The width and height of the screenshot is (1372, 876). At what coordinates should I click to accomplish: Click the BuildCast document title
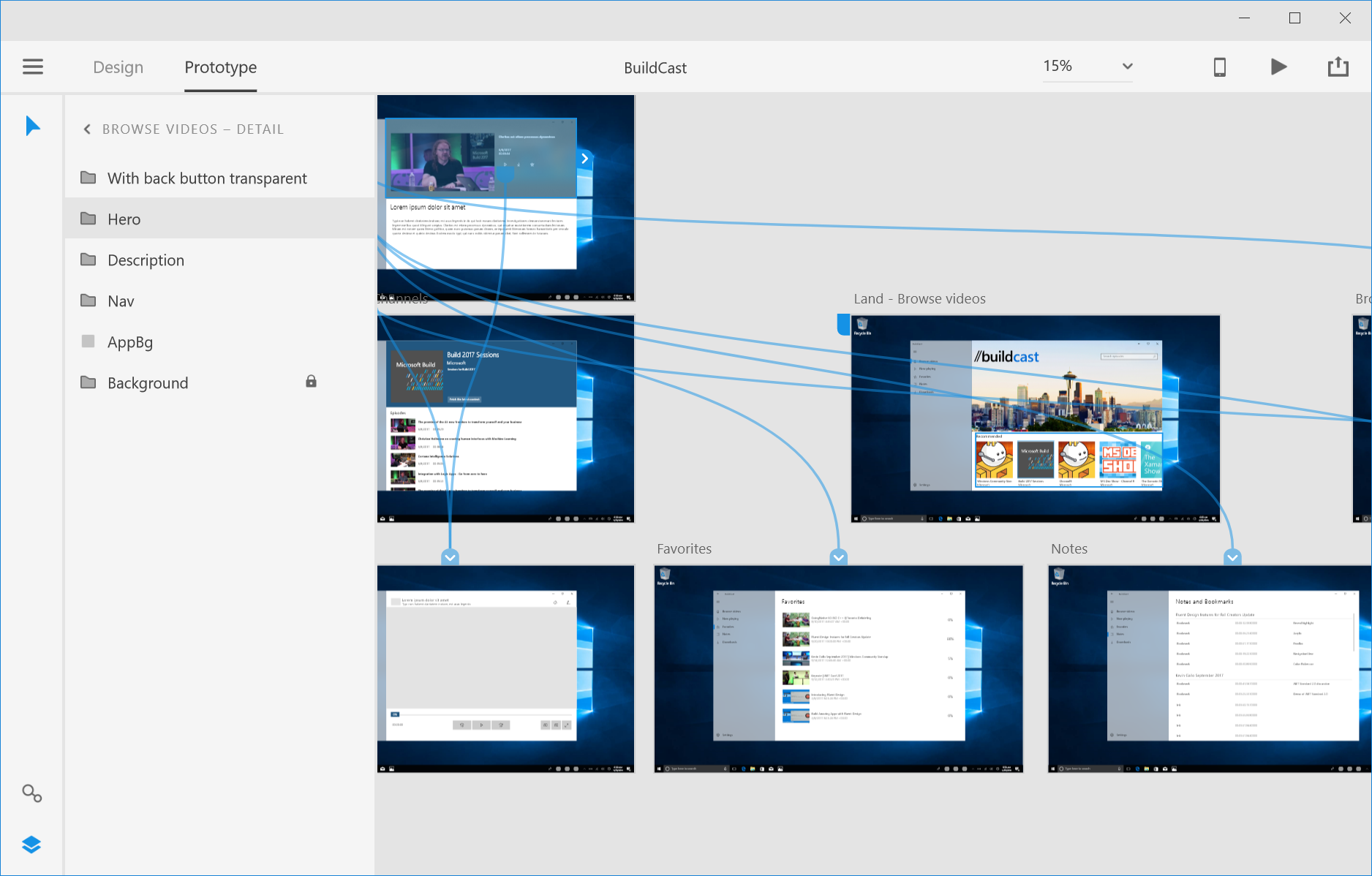[x=655, y=68]
